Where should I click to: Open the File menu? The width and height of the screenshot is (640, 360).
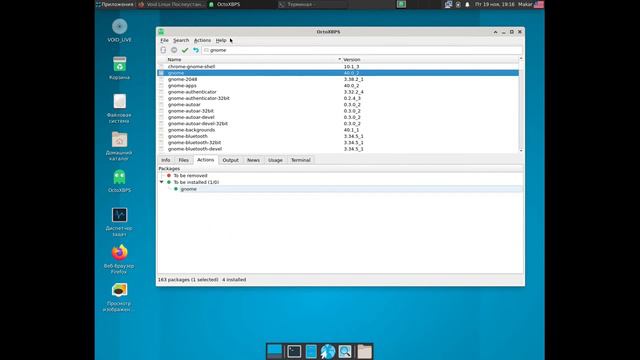pos(164,40)
